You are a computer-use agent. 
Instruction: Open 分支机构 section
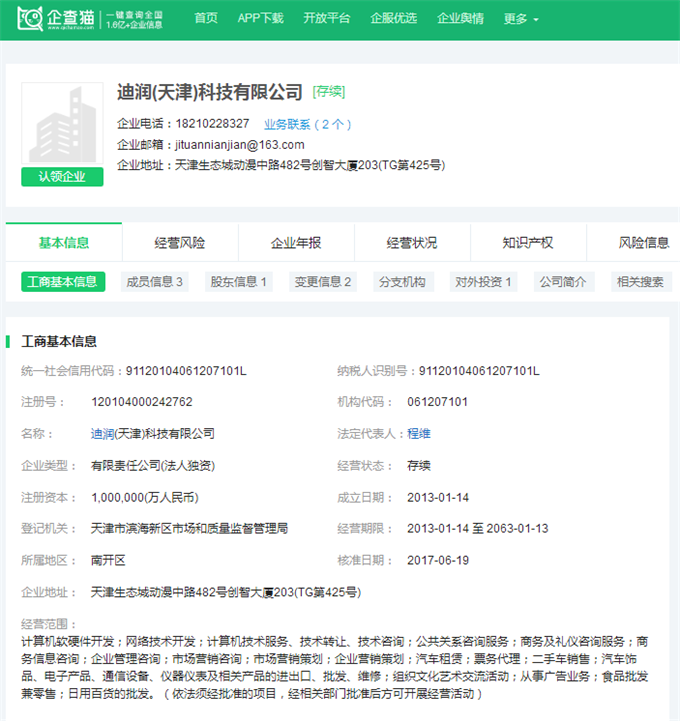click(x=402, y=281)
